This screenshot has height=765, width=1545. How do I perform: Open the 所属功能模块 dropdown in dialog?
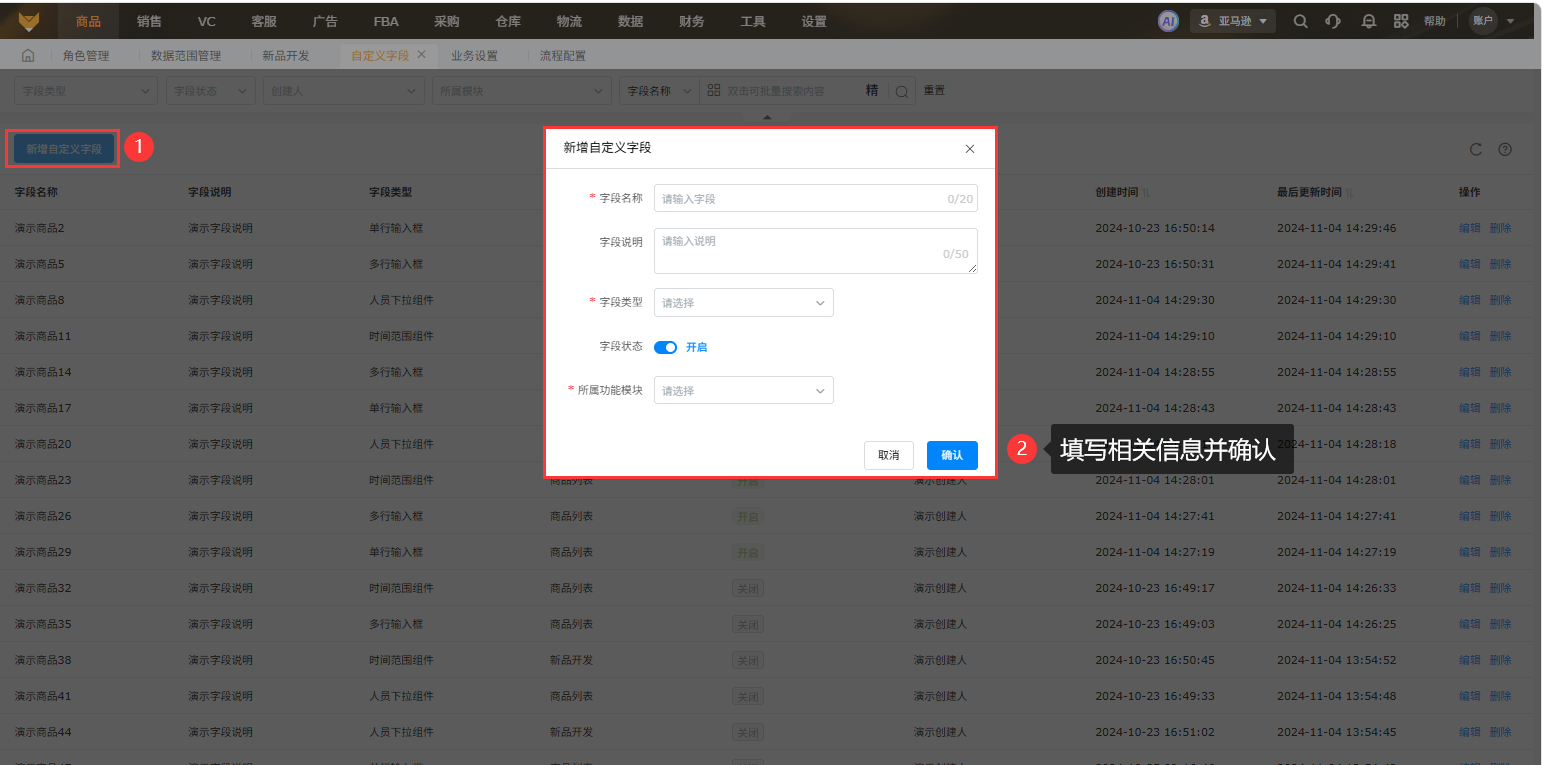point(743,390)
